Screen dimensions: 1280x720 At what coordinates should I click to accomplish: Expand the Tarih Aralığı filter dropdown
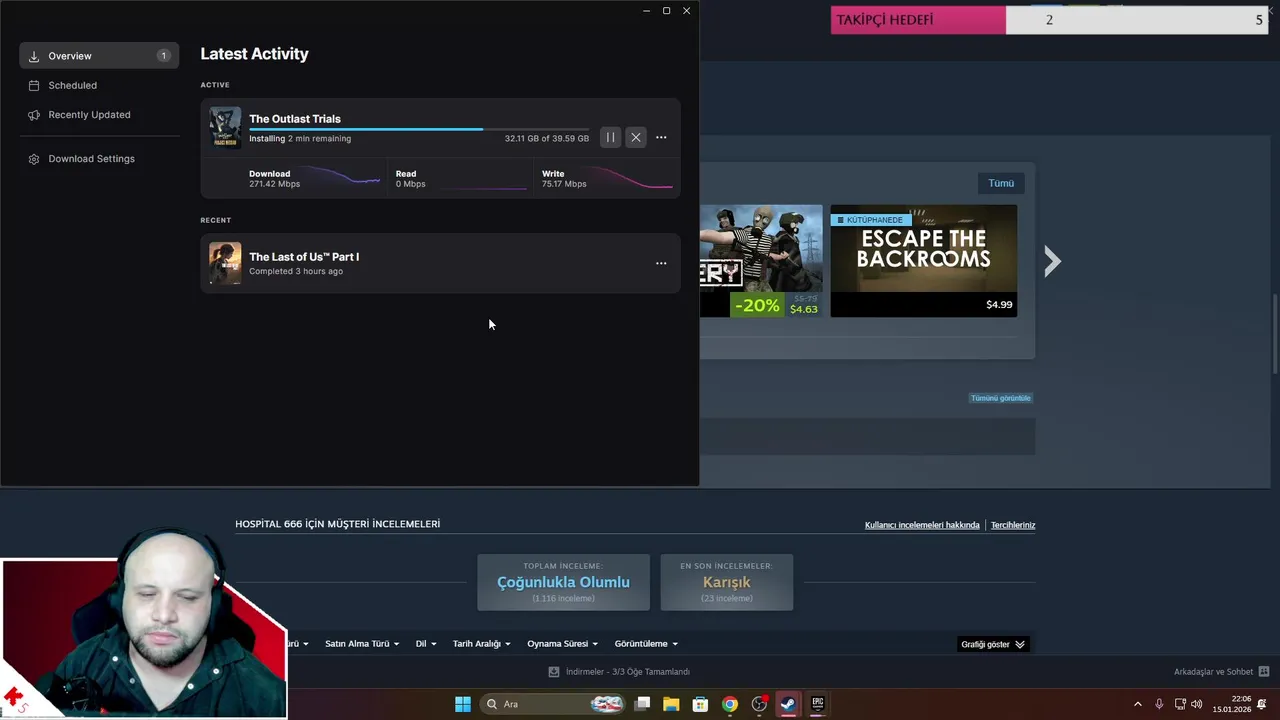pyautogui.click(x=482, y=644)
